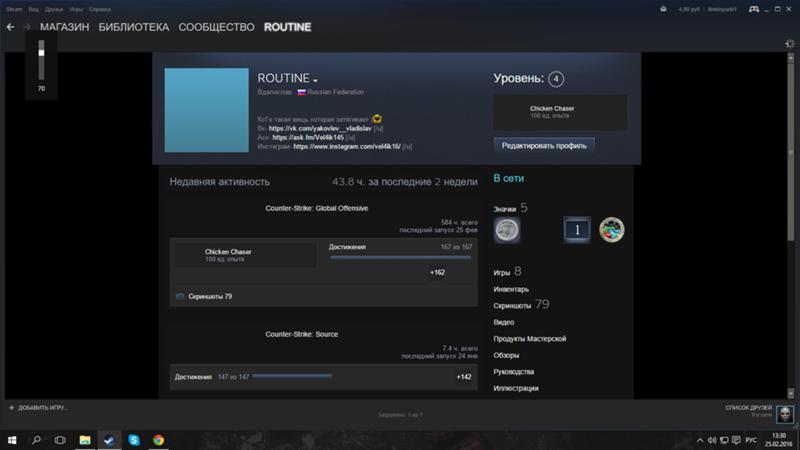
Task: Open the Windows Start menu
Action: point(12,440)
